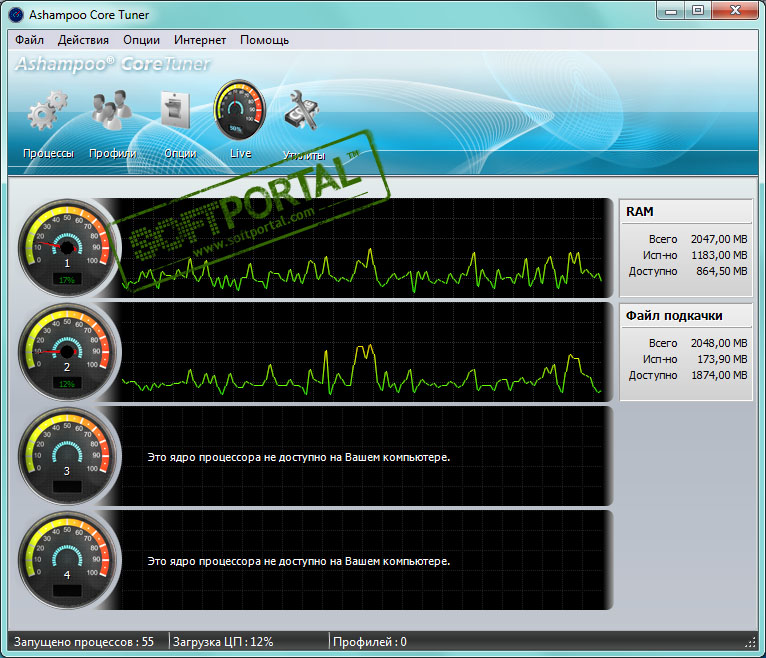Click status Загрузка ЦП : 12%
The width and height of the screenshot is (766, 658).
(x=223, y=642)
